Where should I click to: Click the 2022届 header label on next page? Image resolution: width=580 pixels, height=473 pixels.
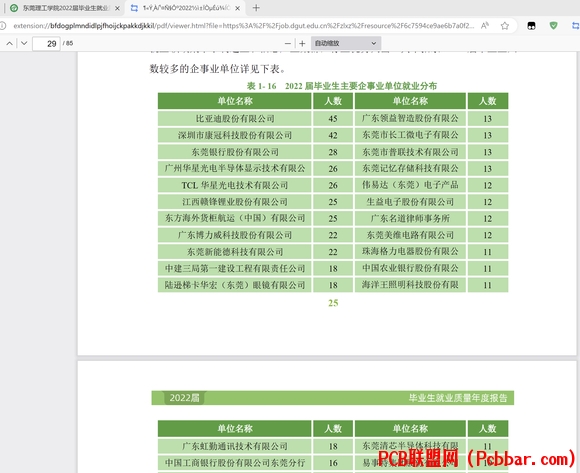[185, 398]
